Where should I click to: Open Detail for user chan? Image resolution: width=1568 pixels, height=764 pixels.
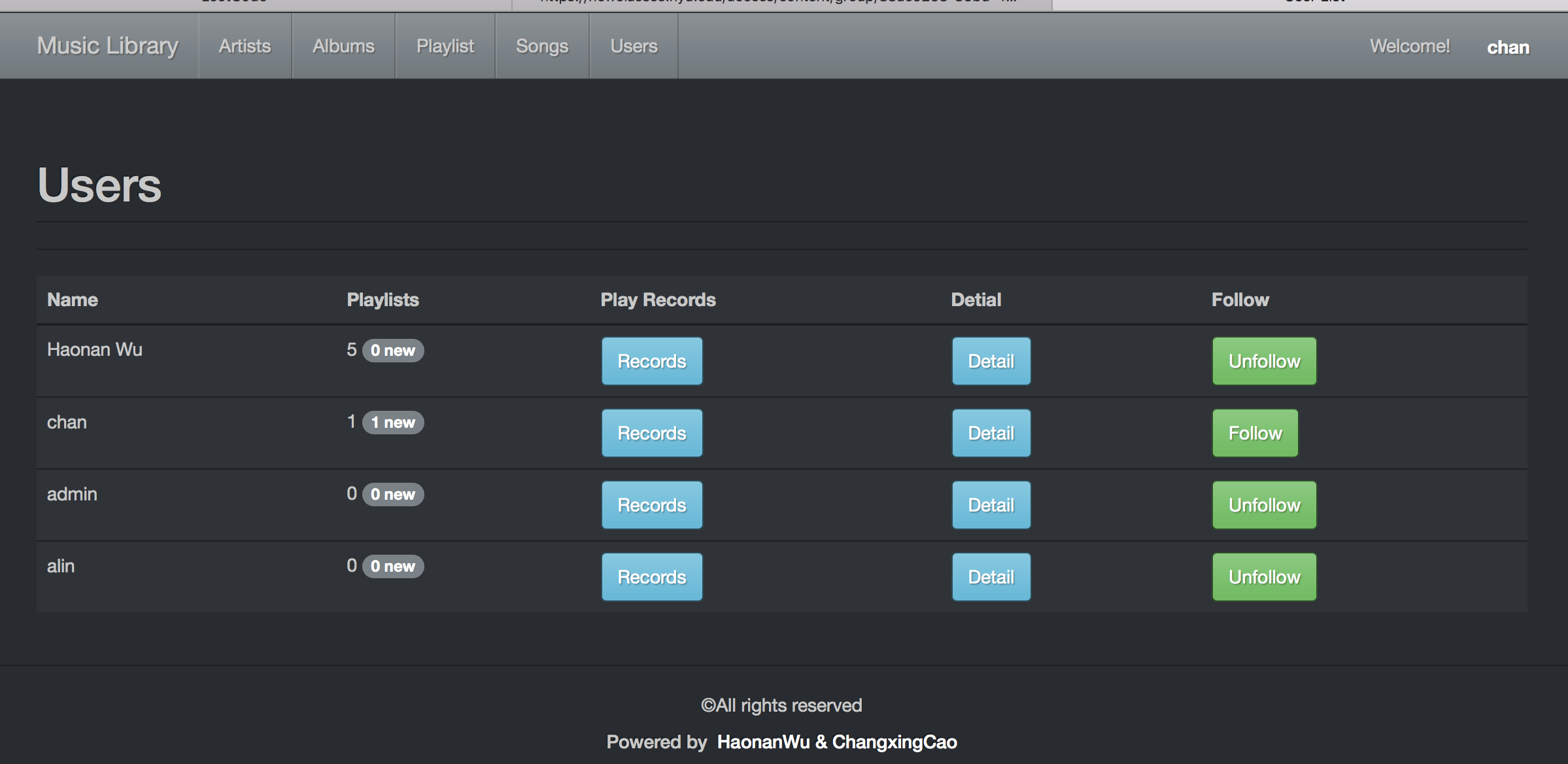991,433
